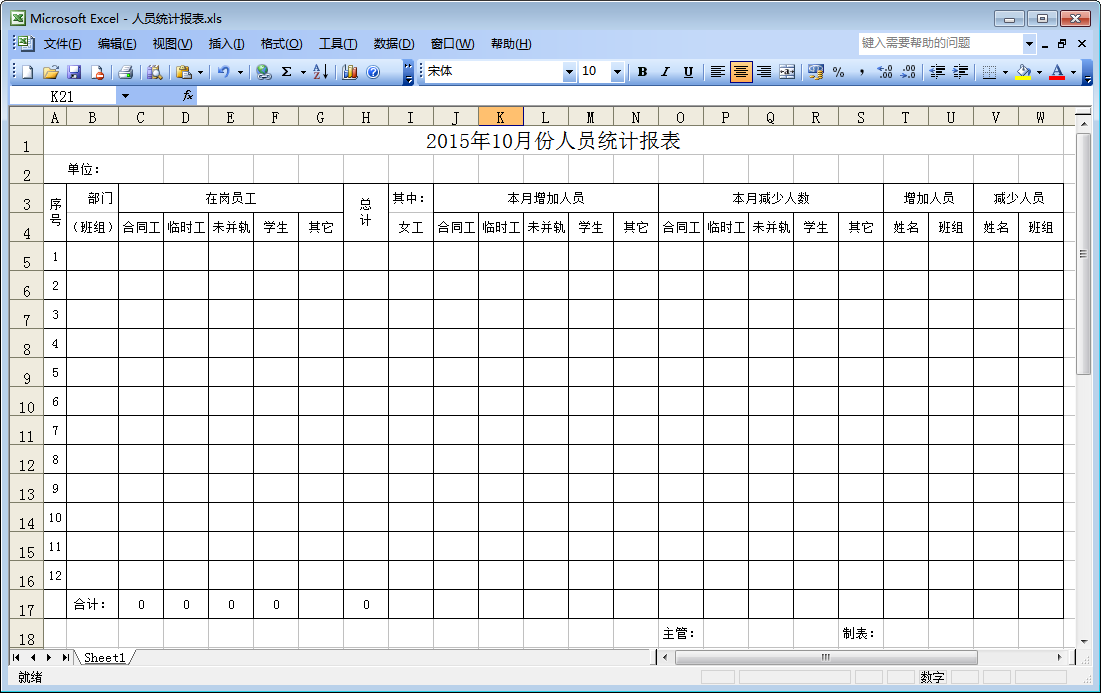Toggle center alignment
The width and height of the screenshot is (1101, 693).
[741, 72]
